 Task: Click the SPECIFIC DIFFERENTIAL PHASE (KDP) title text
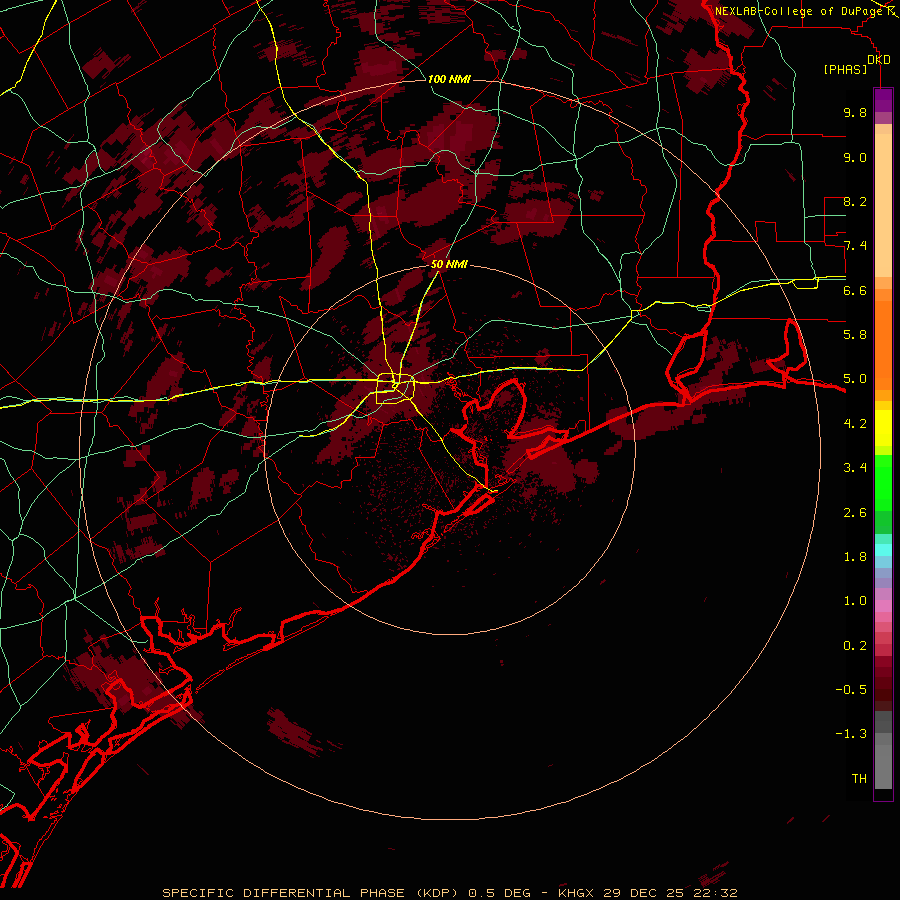(309, 893)
